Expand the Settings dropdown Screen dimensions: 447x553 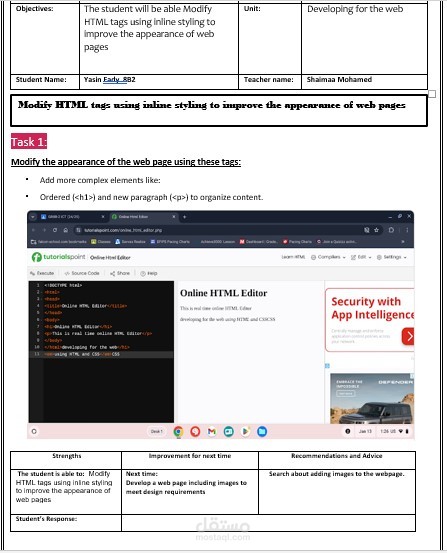(x=392, y=257)
